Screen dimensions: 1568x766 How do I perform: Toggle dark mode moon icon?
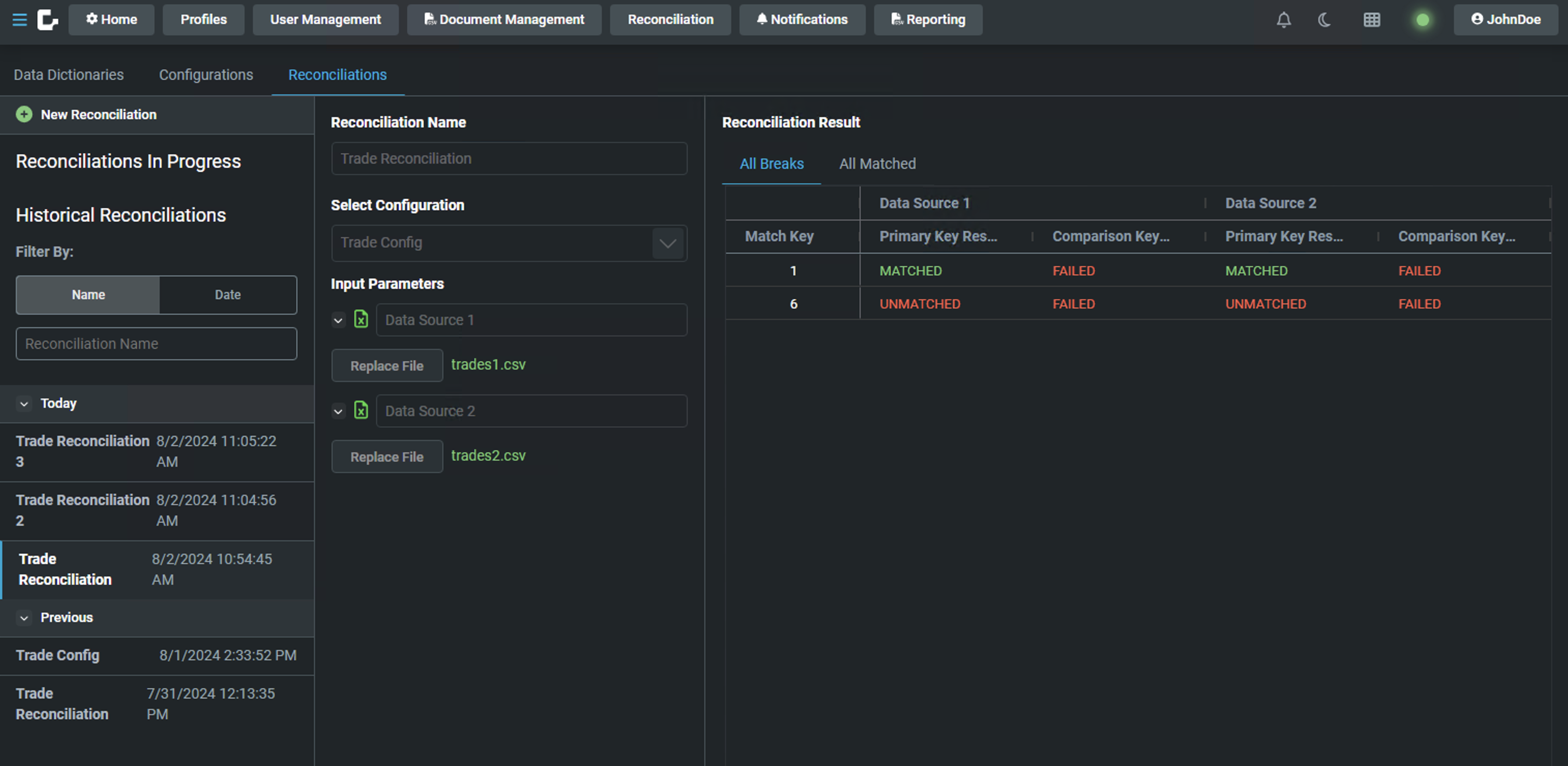pyautogui.click(x=1324, y=20)
